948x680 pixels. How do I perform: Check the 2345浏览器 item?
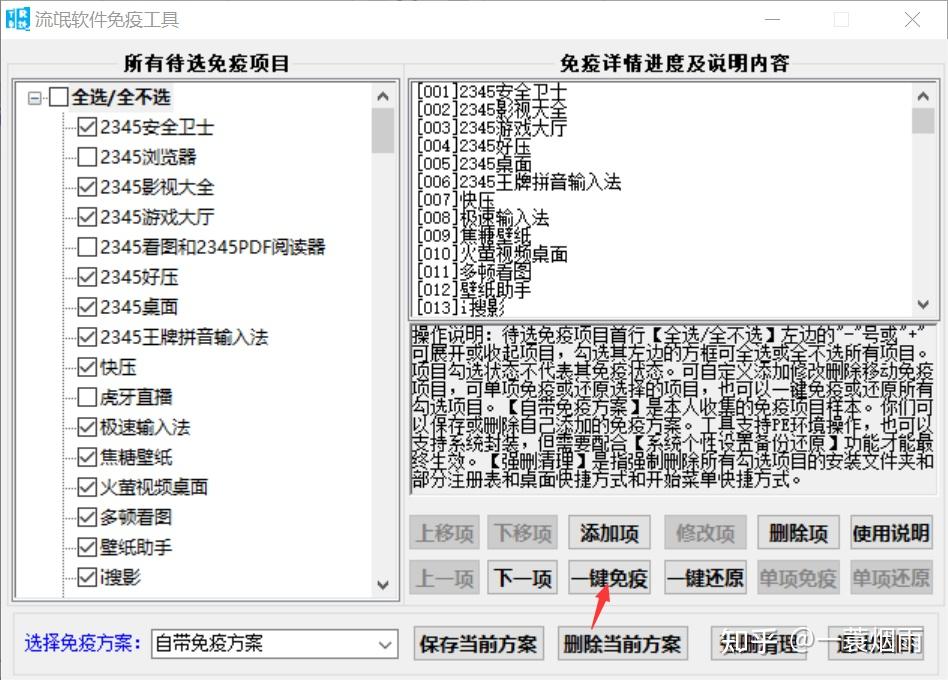87,157
